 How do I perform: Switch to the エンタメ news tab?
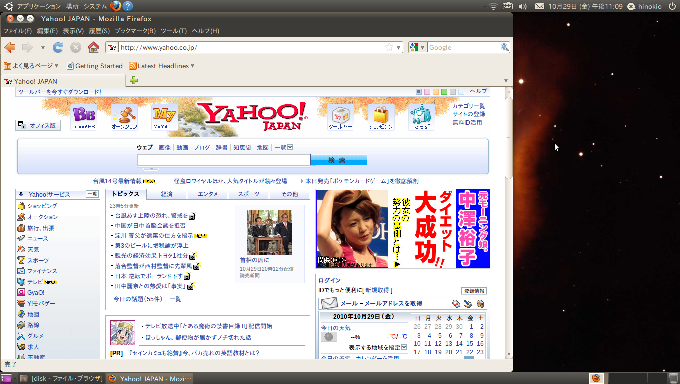(x=208, y=194)
